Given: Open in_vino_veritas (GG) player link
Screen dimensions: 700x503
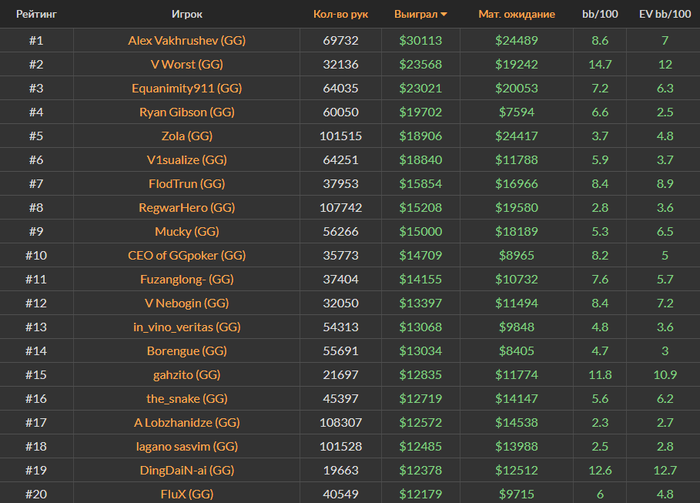Looking at the screenshot, I should point(187,327).
